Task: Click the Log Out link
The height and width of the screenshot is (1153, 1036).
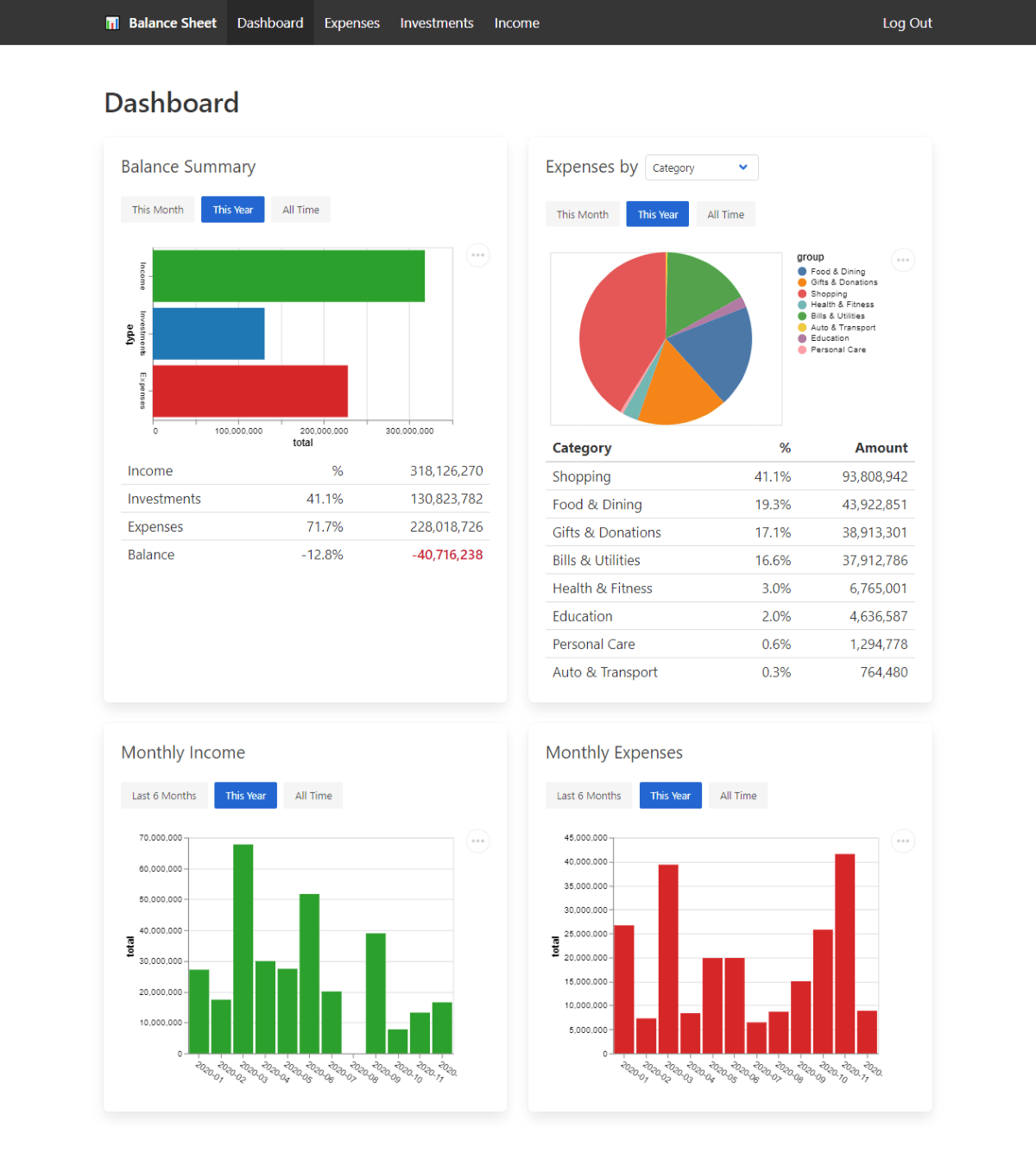Action: click(906, 23)
